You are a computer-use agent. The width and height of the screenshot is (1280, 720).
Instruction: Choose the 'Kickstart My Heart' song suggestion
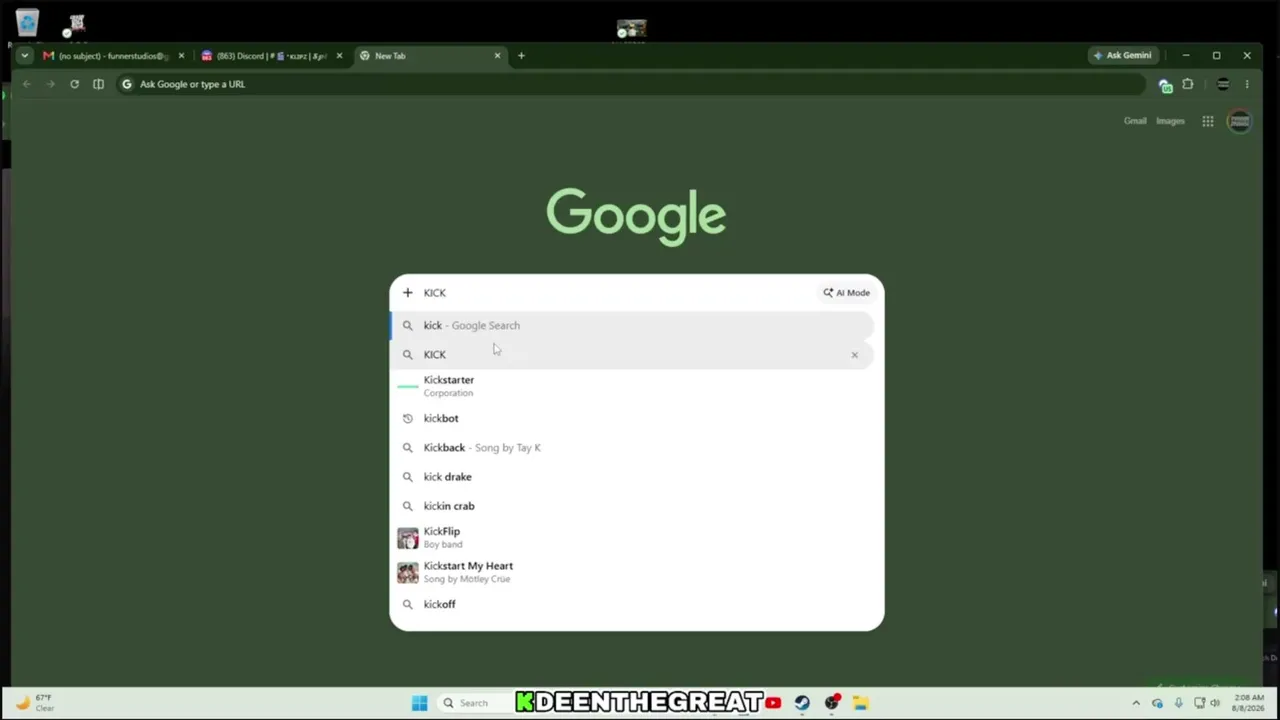(x=632, y=572)
